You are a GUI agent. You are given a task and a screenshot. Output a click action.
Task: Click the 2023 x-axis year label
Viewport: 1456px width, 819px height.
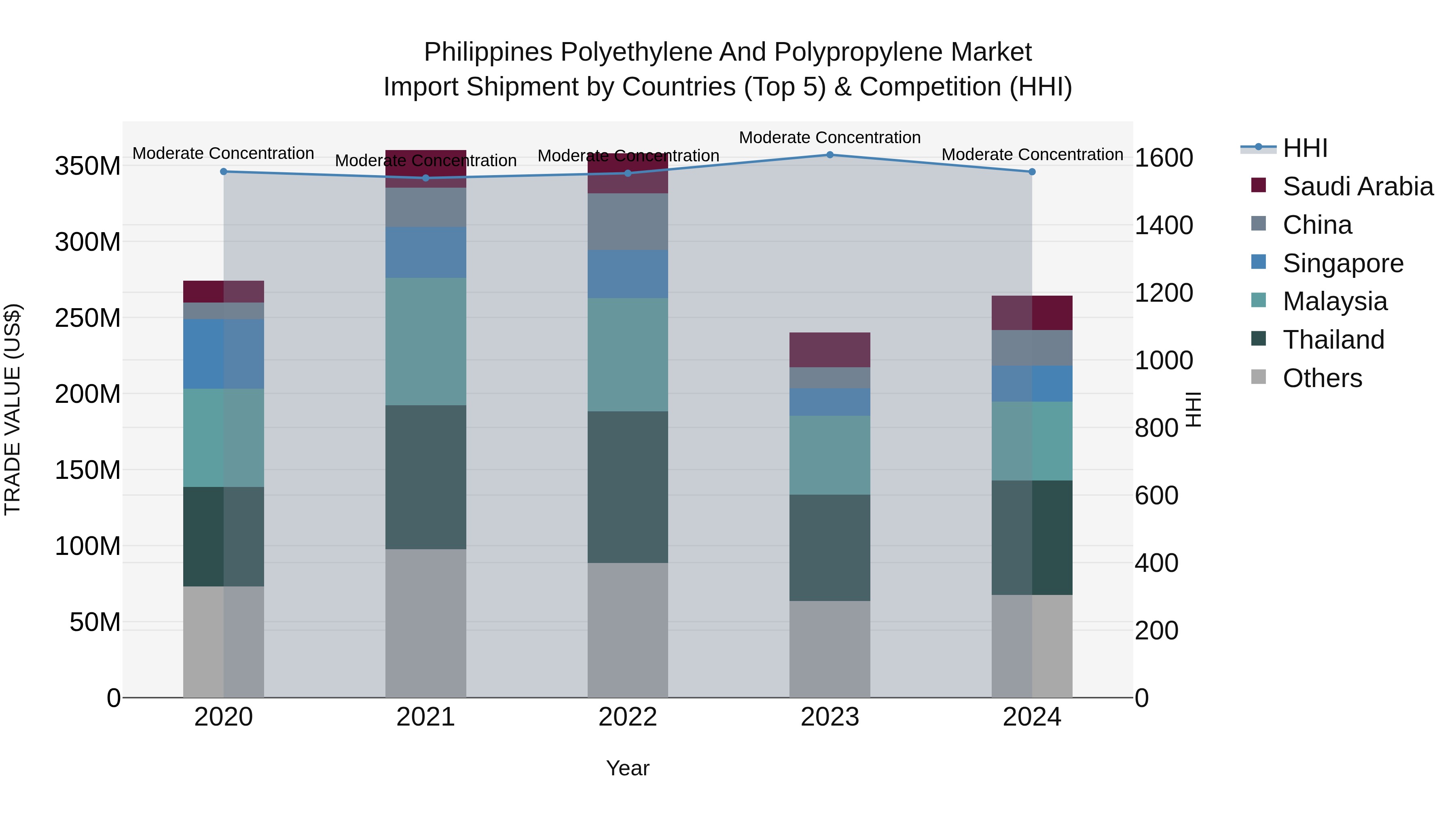tap(830, 717)
